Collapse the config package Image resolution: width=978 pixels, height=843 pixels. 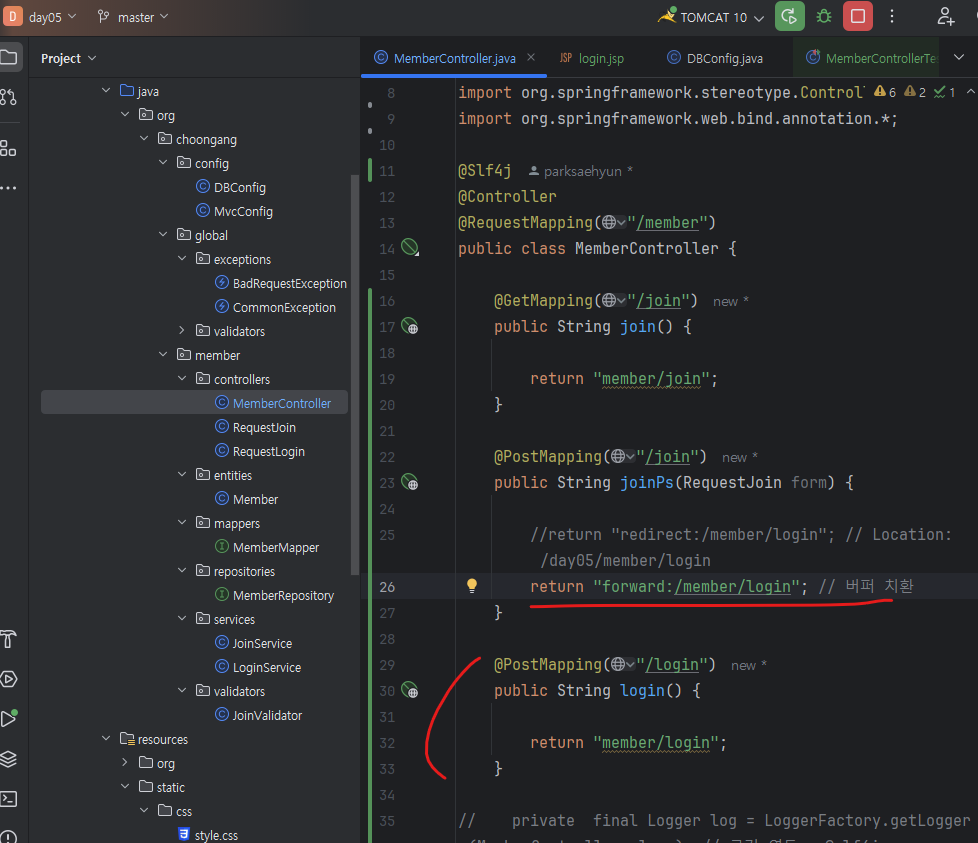point(163,163)
